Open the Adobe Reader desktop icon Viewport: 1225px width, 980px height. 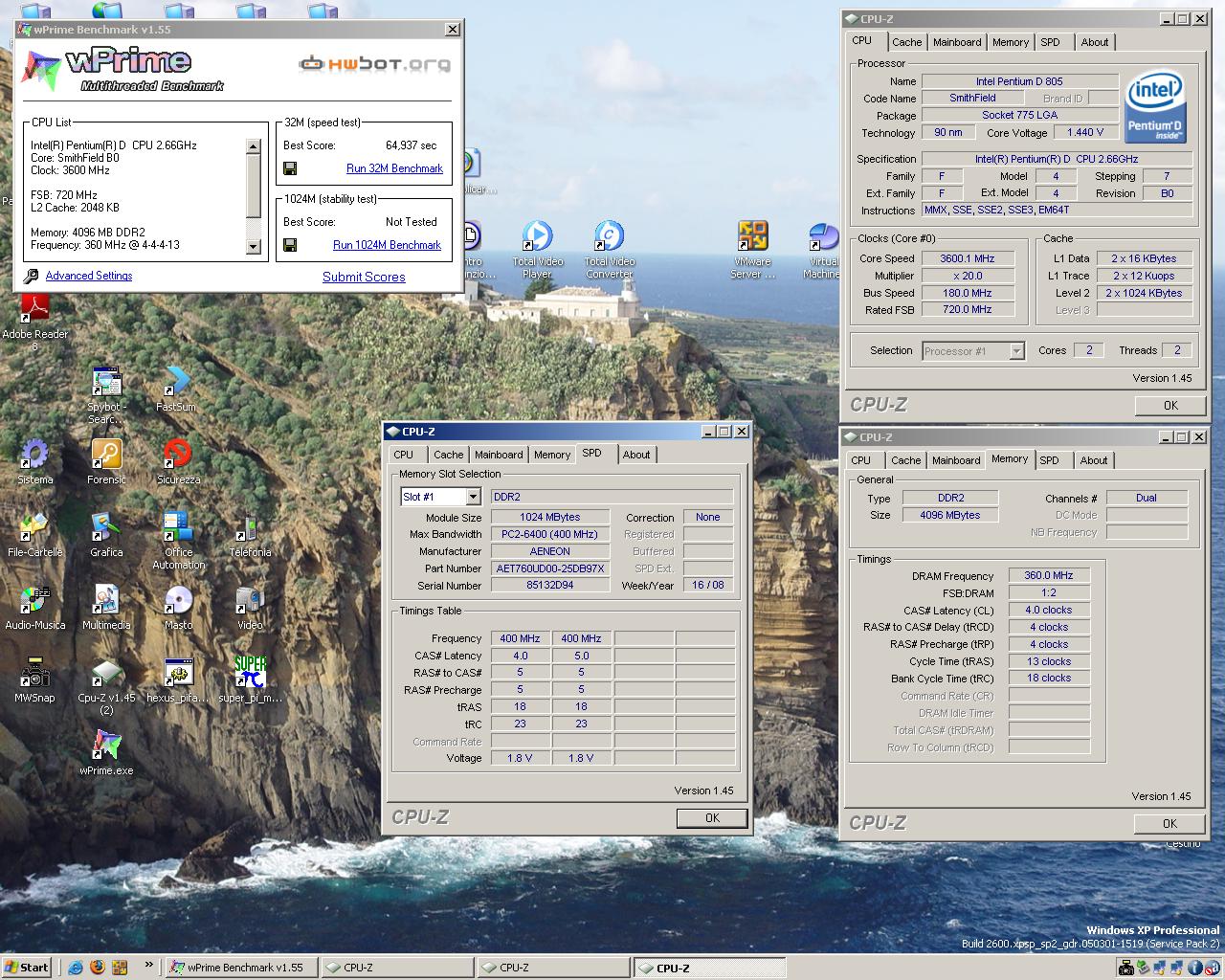coord(35,309)
